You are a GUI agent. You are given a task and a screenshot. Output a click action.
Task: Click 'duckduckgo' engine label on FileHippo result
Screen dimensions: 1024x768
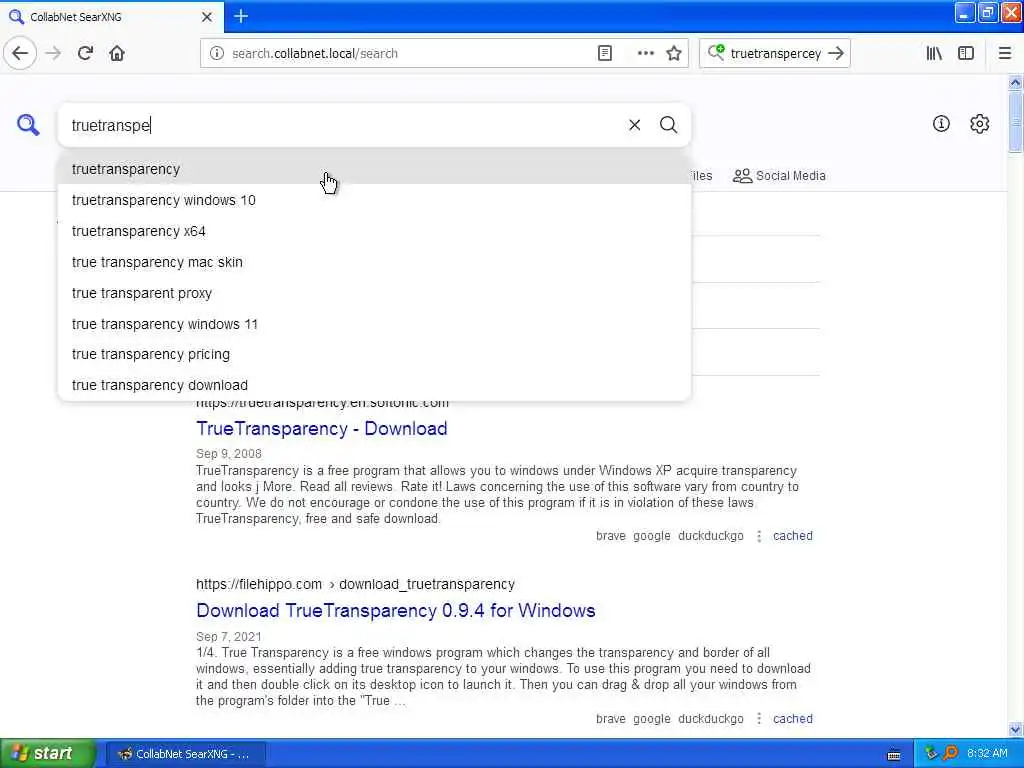711,718
